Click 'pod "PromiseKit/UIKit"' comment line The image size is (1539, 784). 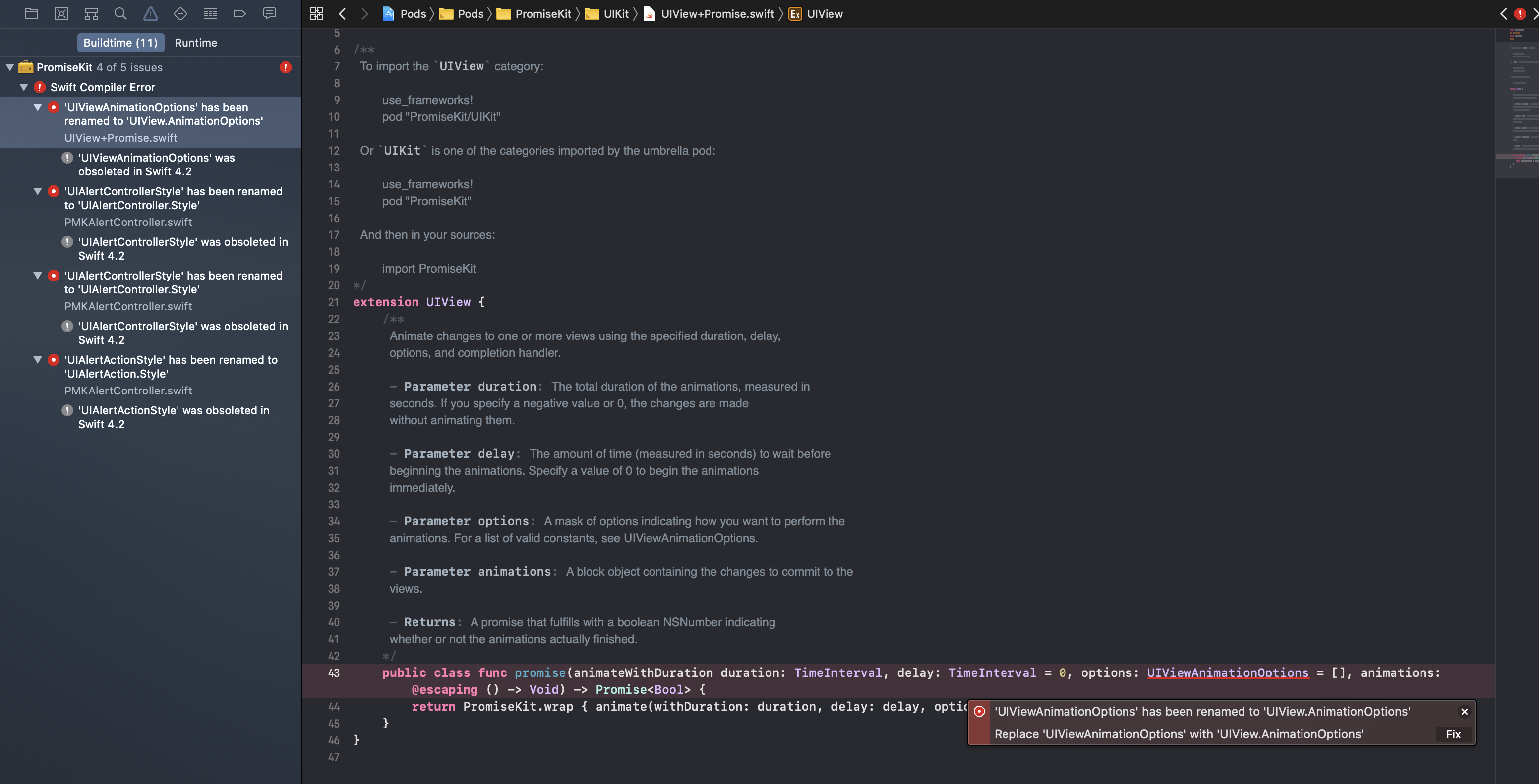(441, 117)
